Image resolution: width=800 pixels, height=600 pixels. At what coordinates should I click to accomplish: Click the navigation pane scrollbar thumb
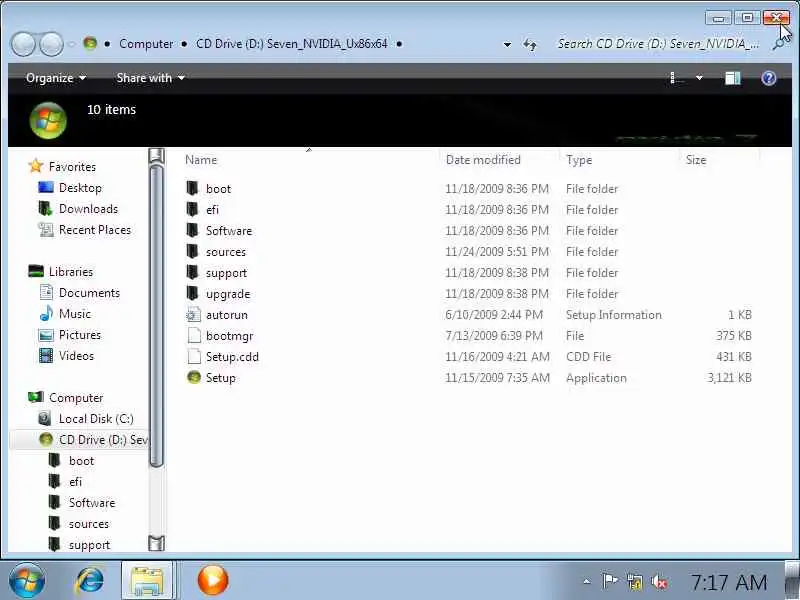(156, 316)
